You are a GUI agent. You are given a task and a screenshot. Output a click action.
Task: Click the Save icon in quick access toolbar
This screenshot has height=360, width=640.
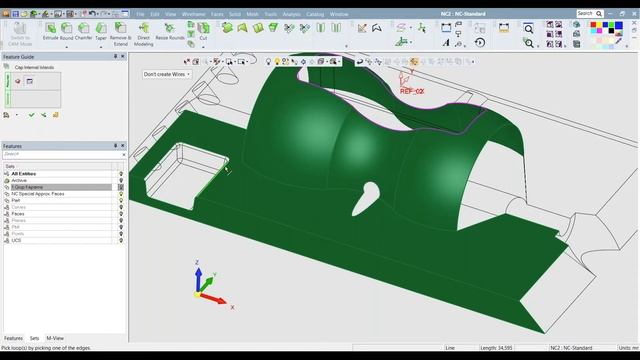pyautogui.click(x=16, y=14)
